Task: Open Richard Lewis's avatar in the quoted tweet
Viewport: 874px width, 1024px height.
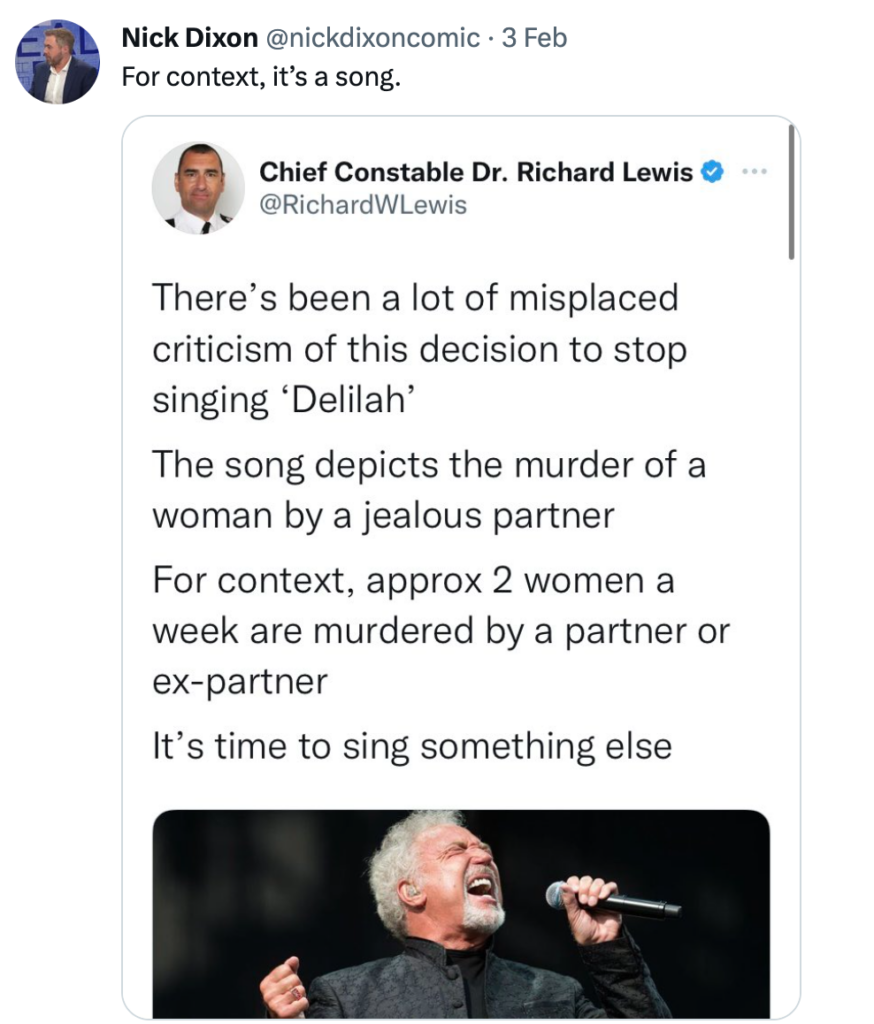Action: (198, 188)
